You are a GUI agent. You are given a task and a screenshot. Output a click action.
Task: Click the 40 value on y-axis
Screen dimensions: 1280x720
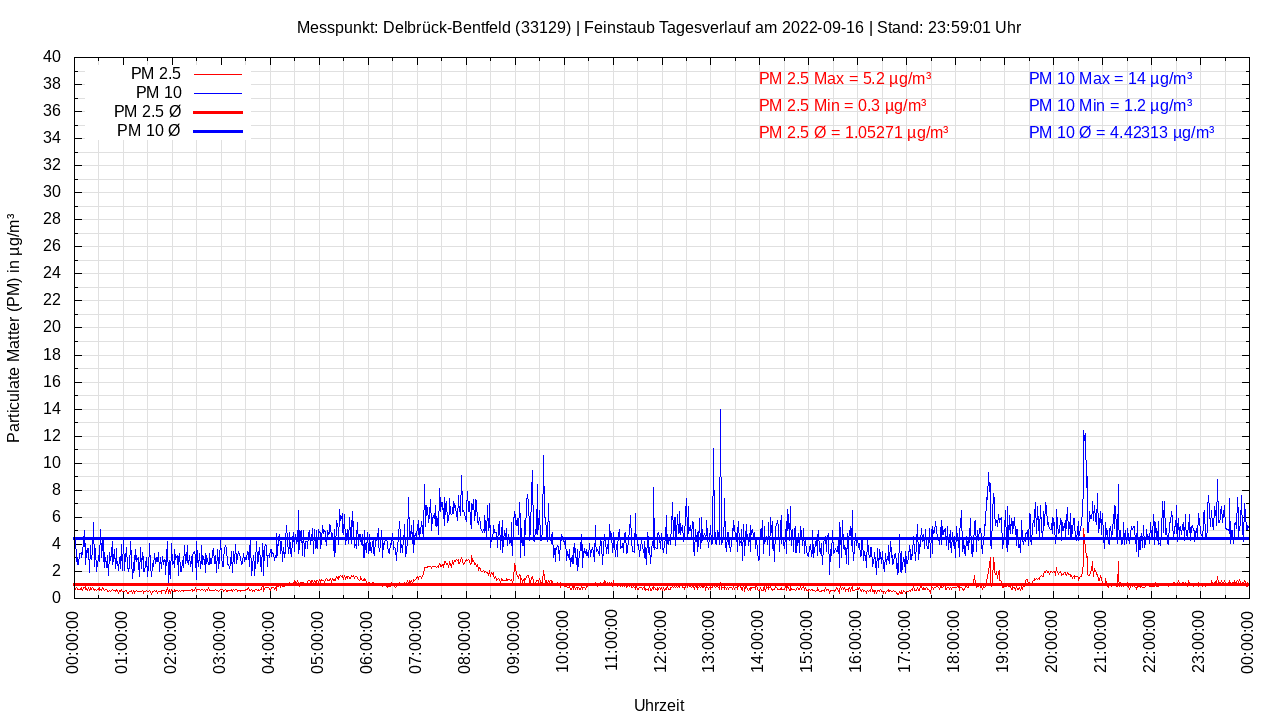click(52, 57)
